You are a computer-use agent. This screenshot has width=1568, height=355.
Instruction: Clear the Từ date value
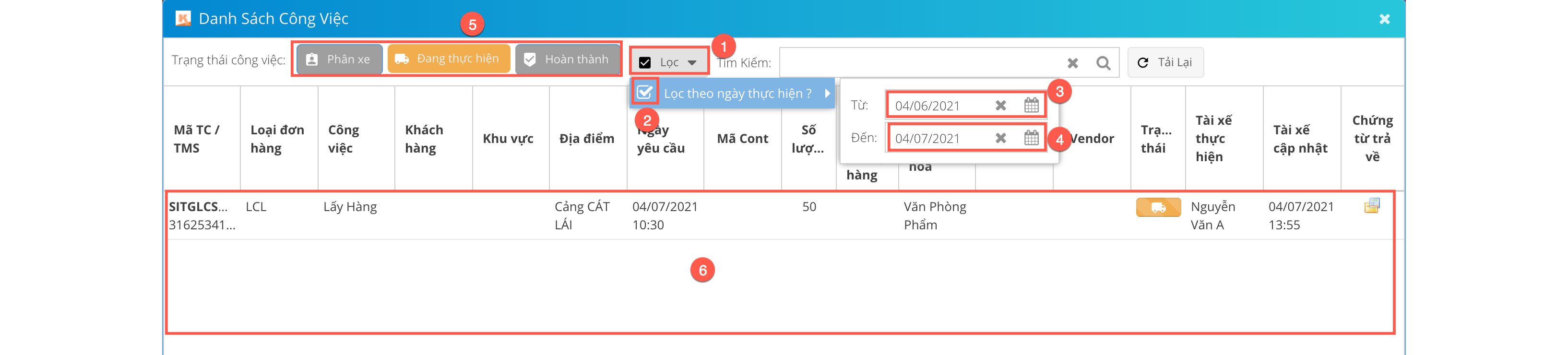1001,106
